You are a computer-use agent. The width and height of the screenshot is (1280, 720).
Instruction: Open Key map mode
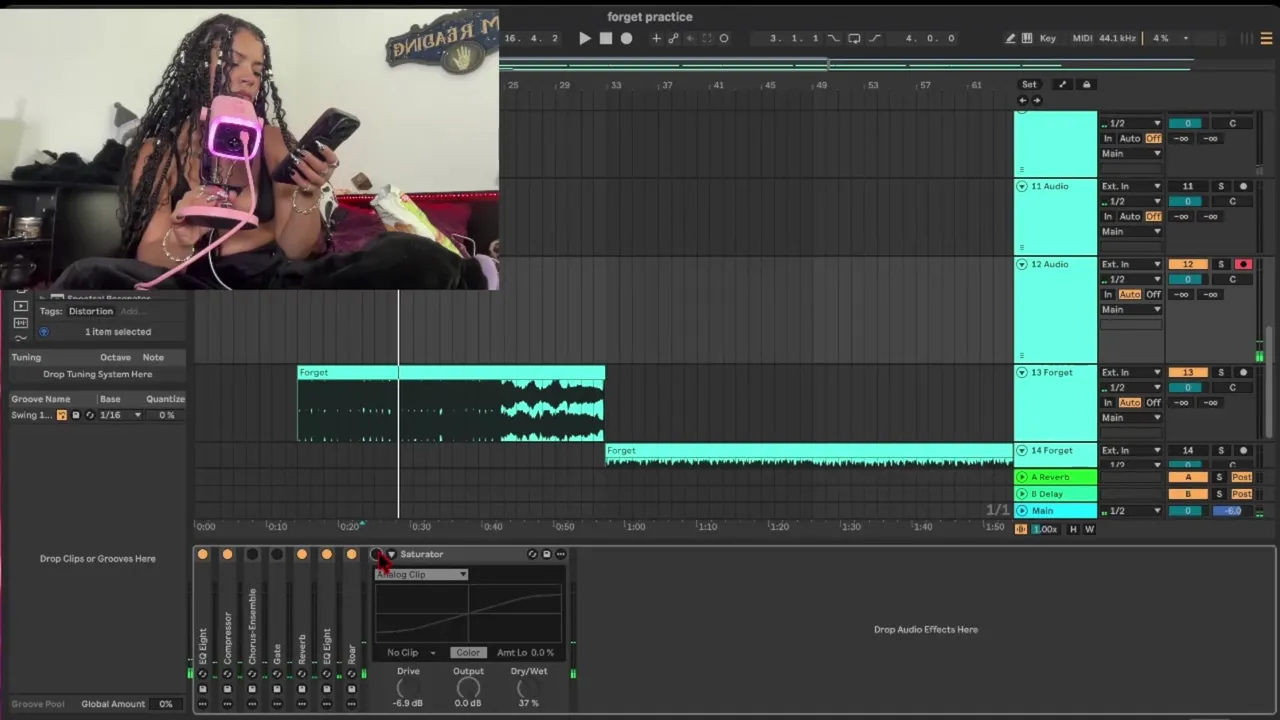point(1048,38)
